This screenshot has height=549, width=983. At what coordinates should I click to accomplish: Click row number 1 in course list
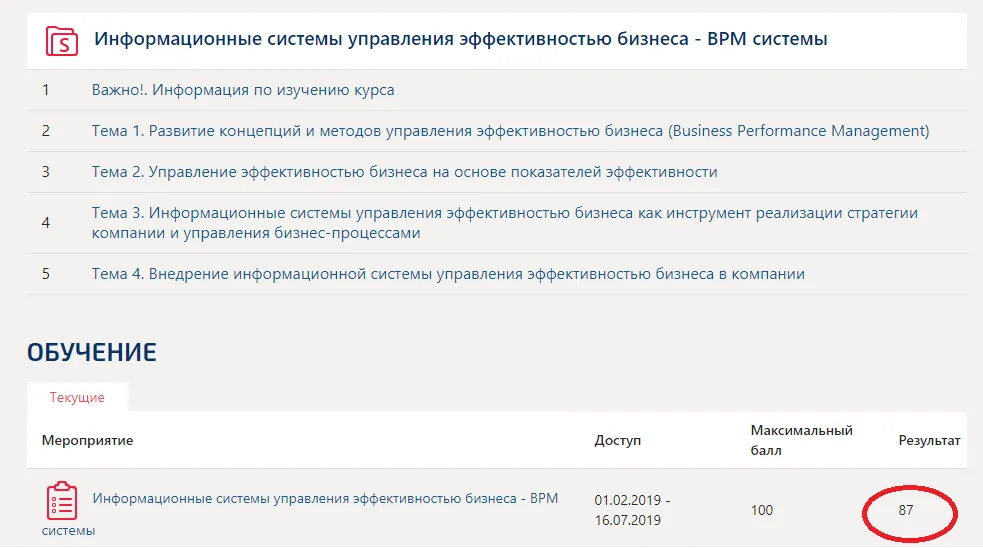click(x=45, y=90)
